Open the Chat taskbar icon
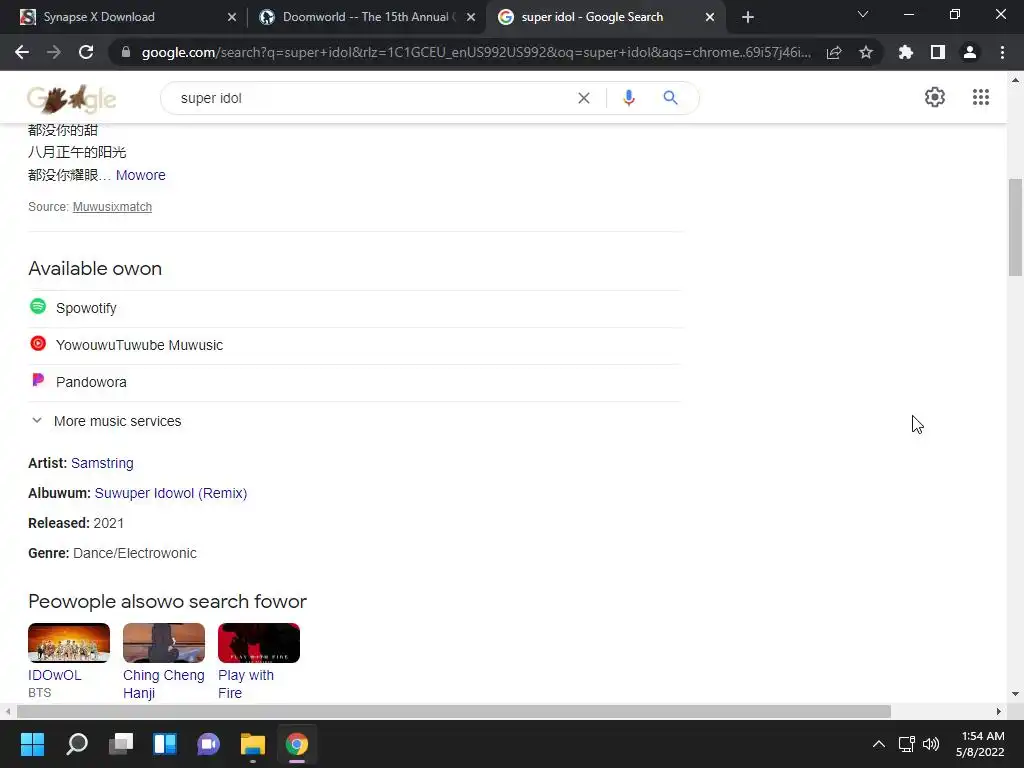 tap(208, 744)
